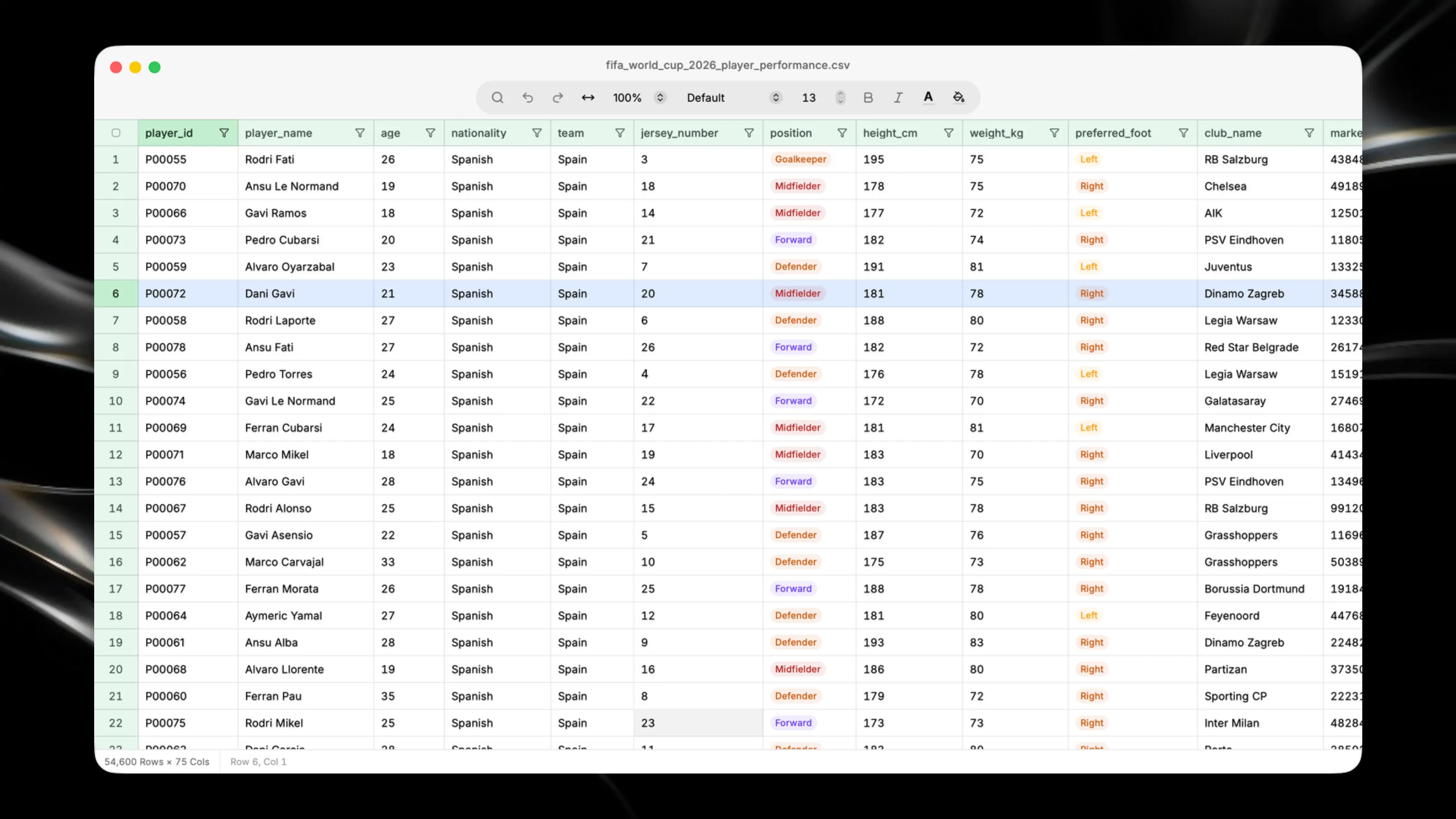Filter the age column

[x=431, y=133]
